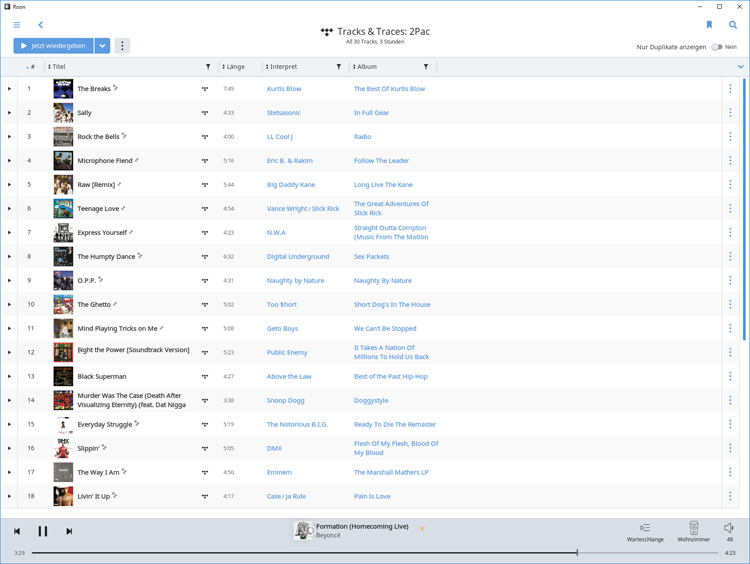
Task: Click the track list vertical scrollbar
Action: click(x=744, y=210)
